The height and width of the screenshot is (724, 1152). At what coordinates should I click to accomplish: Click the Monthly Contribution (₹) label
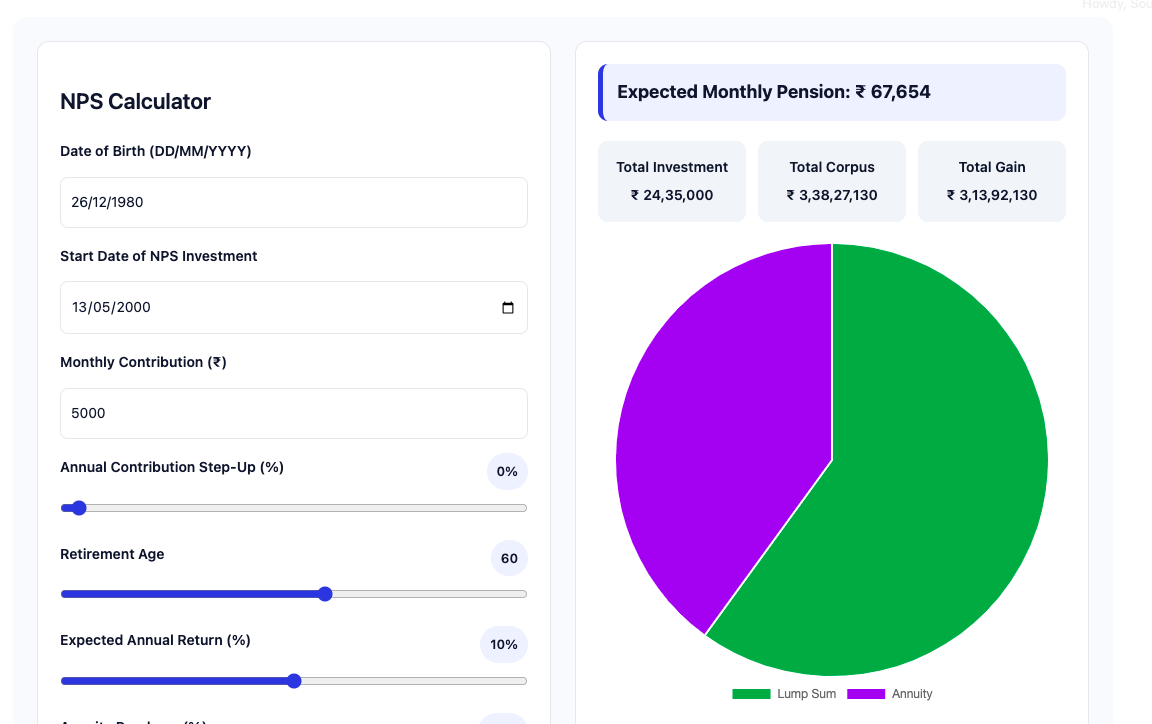pos(143,362)
